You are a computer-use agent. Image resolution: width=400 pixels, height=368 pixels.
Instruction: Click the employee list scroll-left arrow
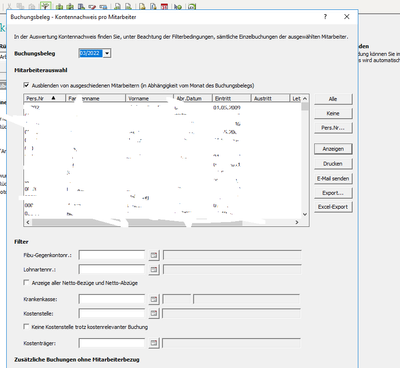pos(28,222)
